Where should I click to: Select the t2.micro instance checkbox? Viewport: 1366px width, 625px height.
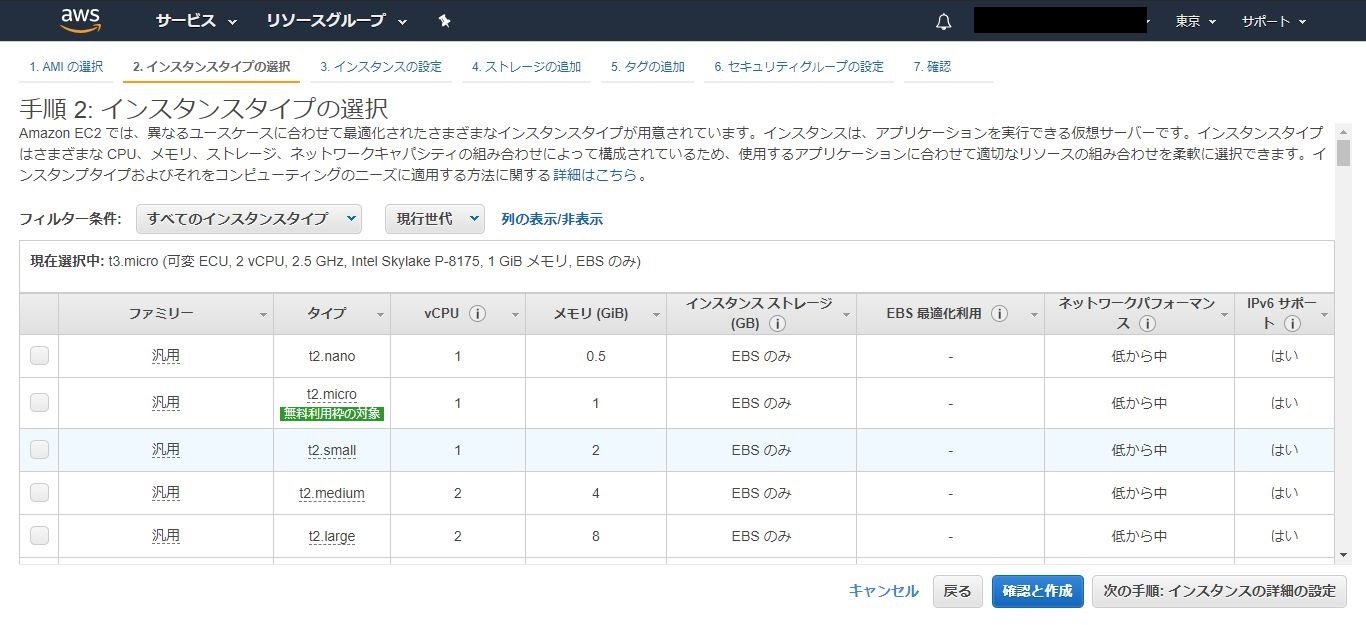[x=39, y=402]
